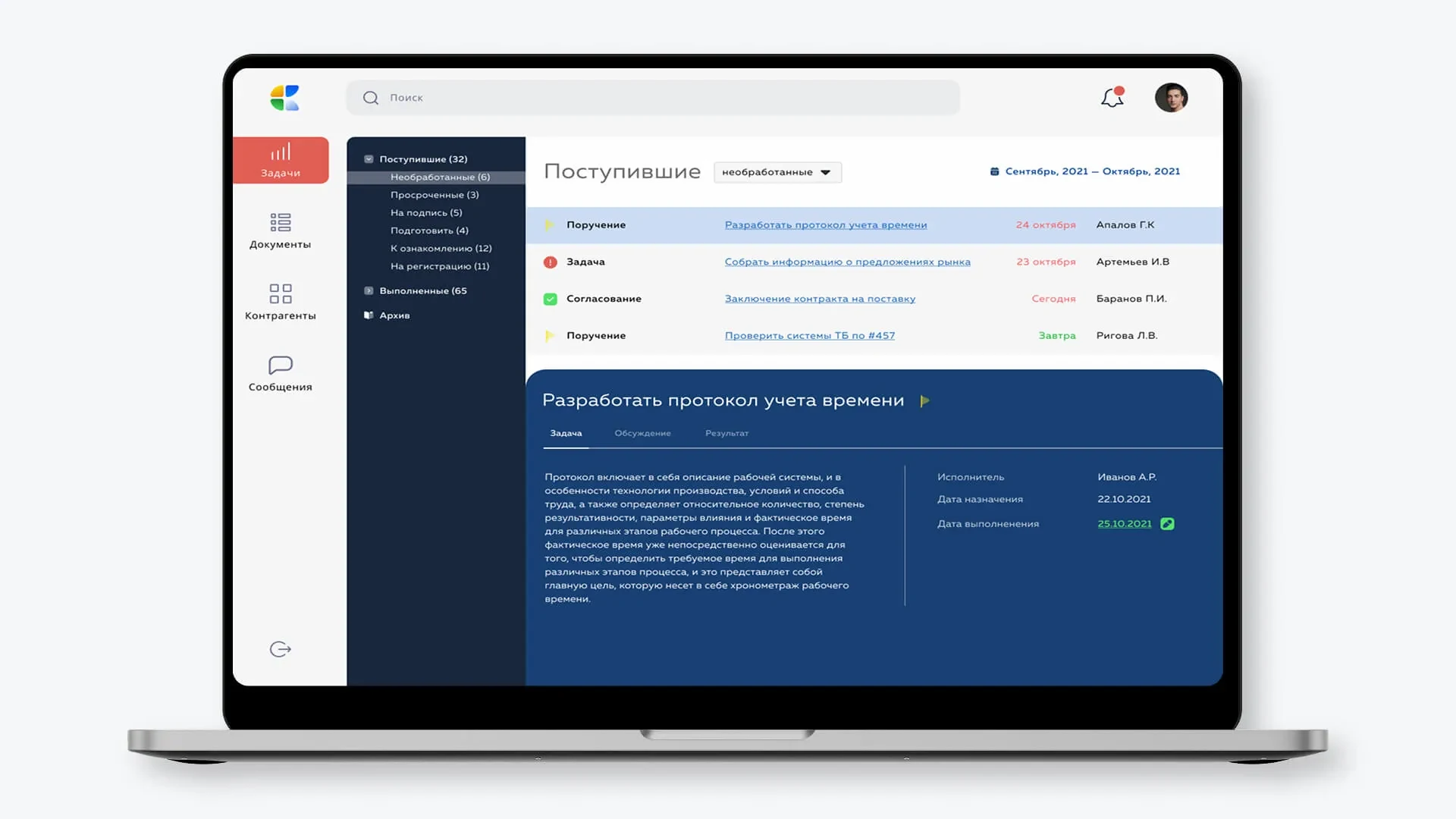Switch to the Задача tab
Screen dimensions: 1456x819
(566, 434)
